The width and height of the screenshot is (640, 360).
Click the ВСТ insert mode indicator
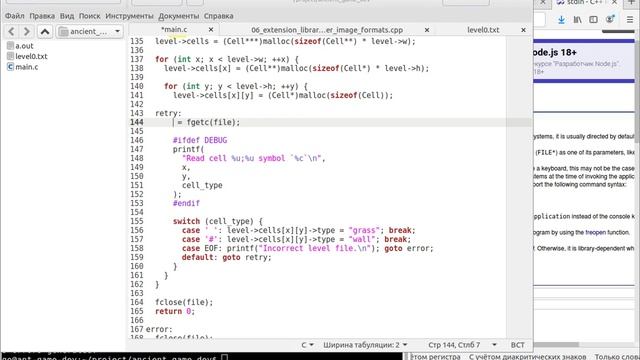(518, 345)
